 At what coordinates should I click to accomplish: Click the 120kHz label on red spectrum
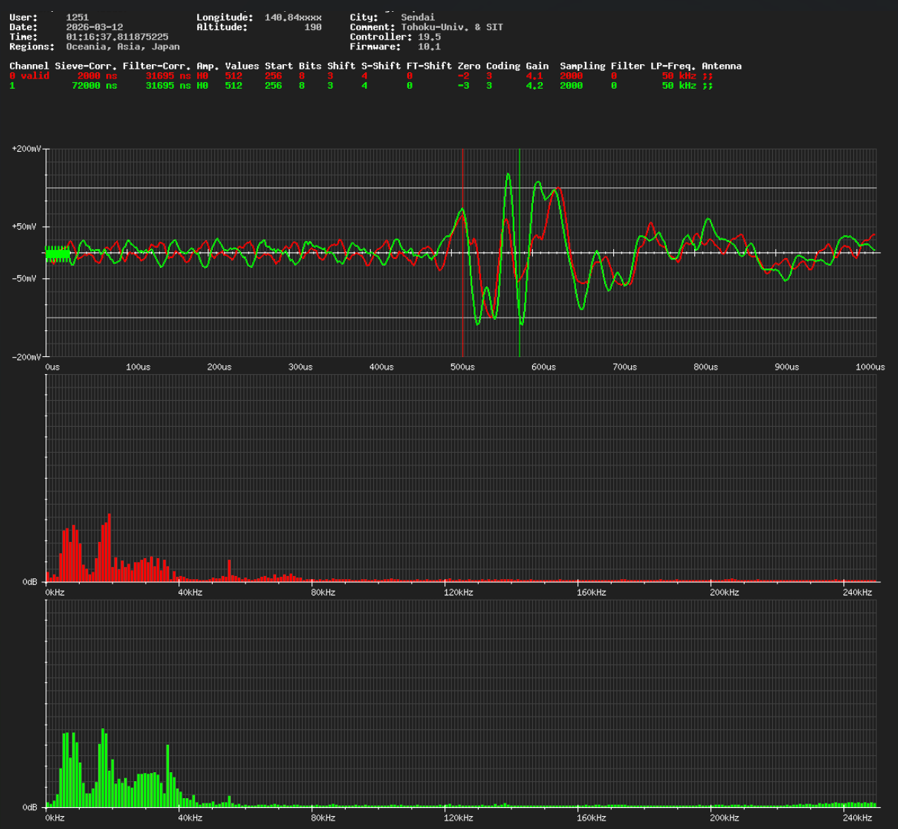457,593
